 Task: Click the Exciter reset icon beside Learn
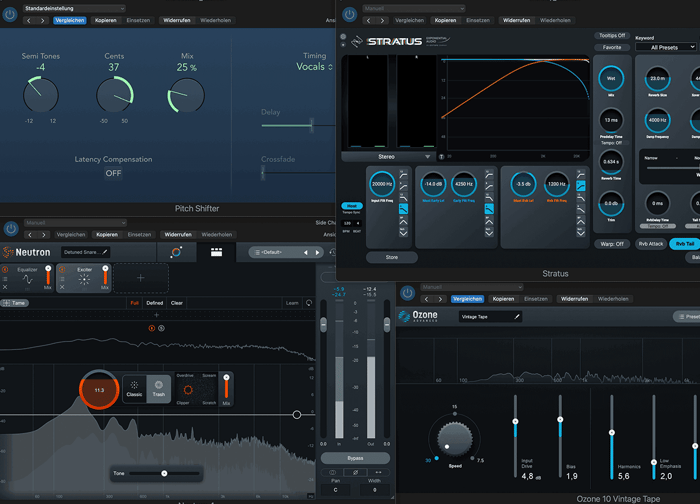(x=309, y=303)
